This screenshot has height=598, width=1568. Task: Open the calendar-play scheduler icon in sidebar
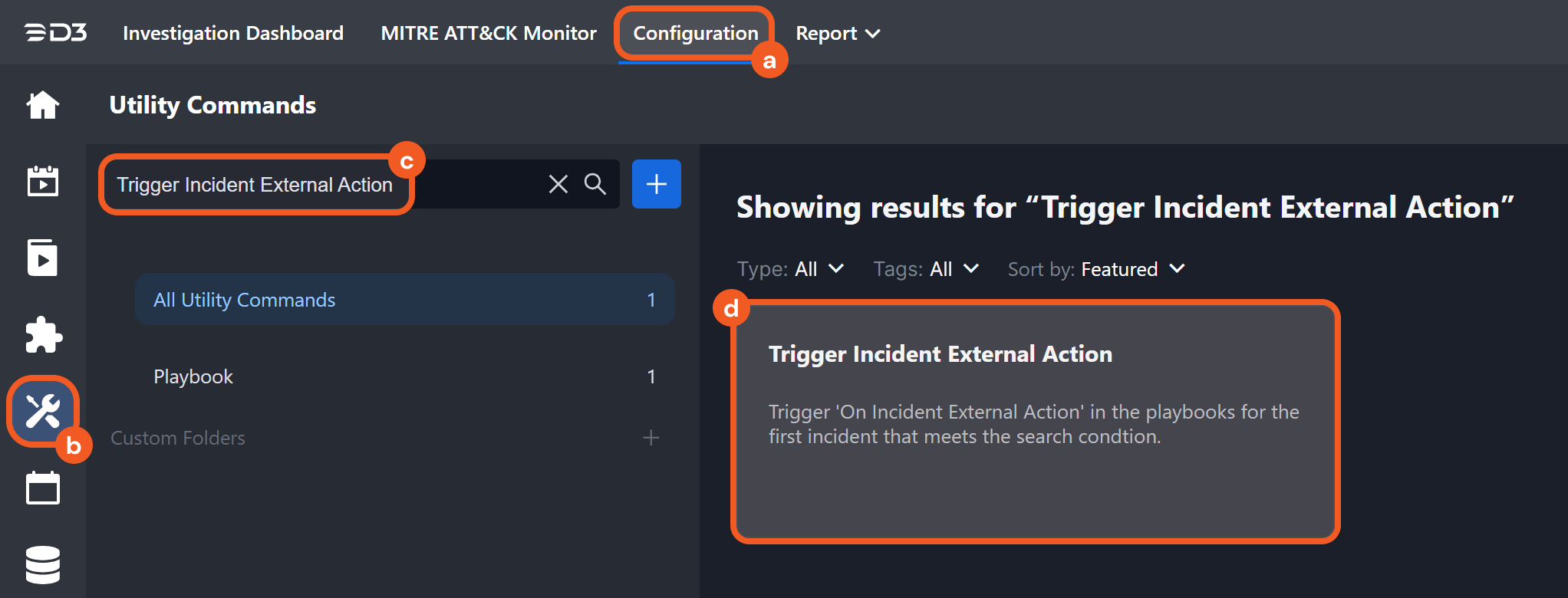43,182
